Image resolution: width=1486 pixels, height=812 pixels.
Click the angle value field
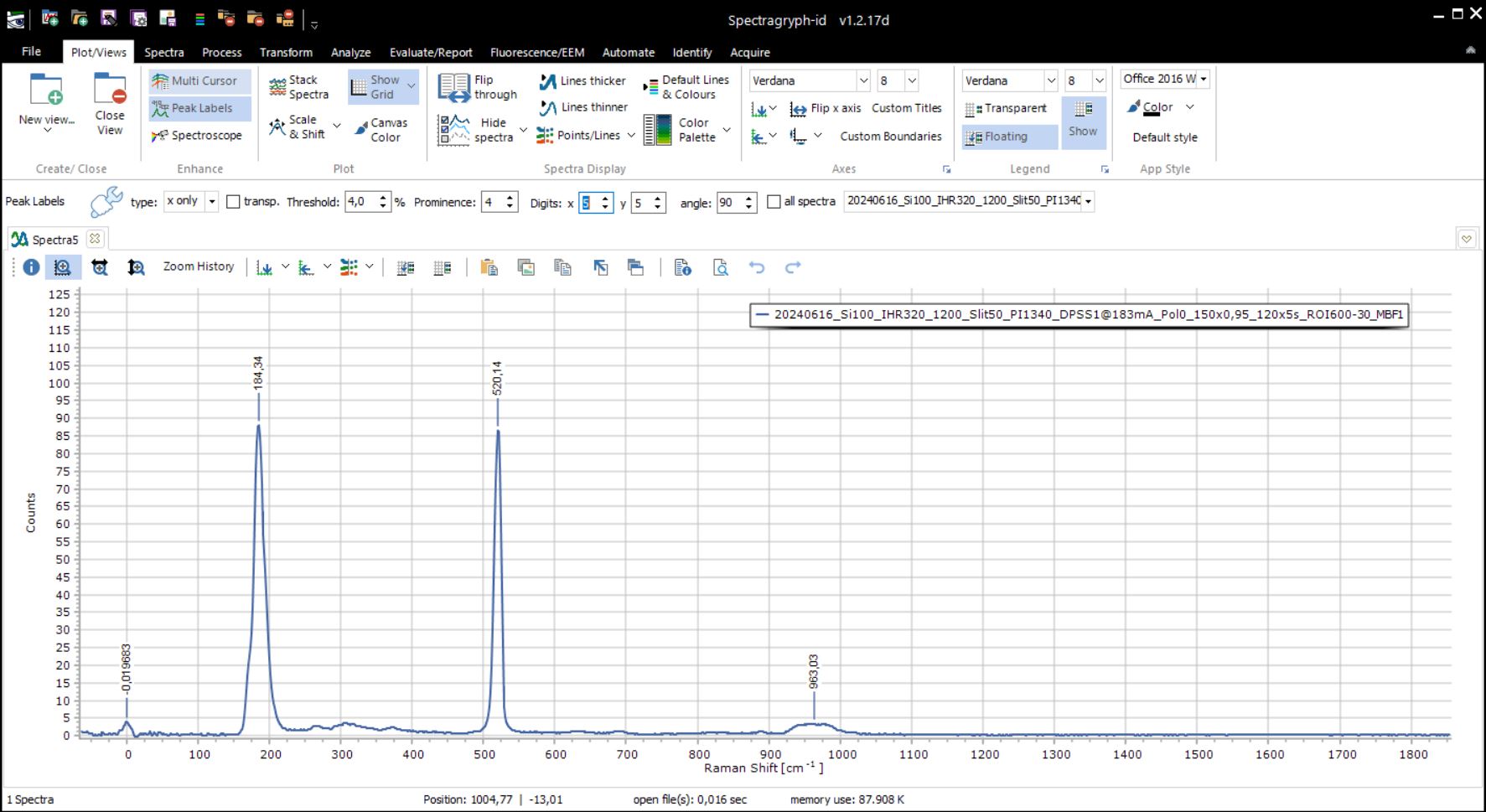[x=729, y=202]
